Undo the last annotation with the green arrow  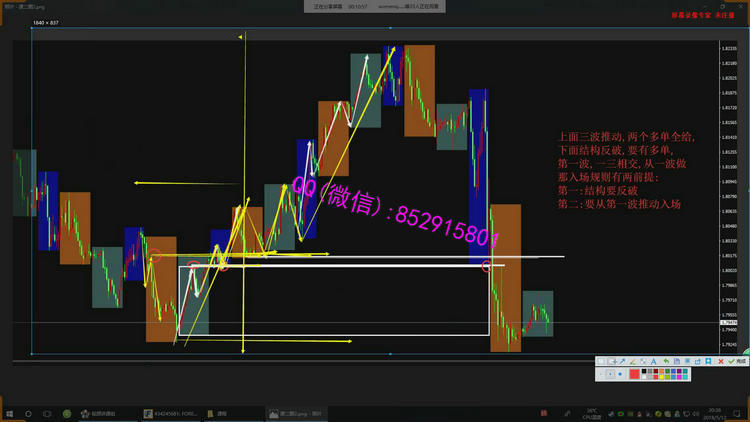[666, 361]
